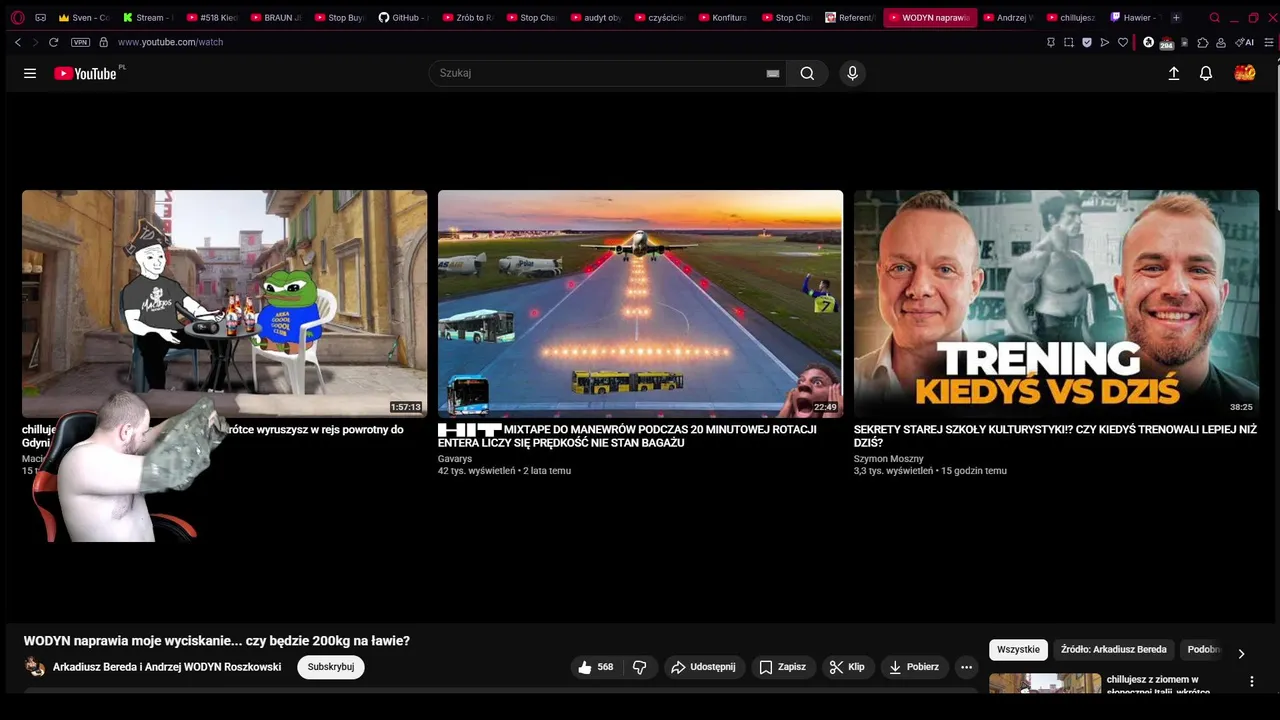Open the notifications bell

click(x=1206, y=73)
